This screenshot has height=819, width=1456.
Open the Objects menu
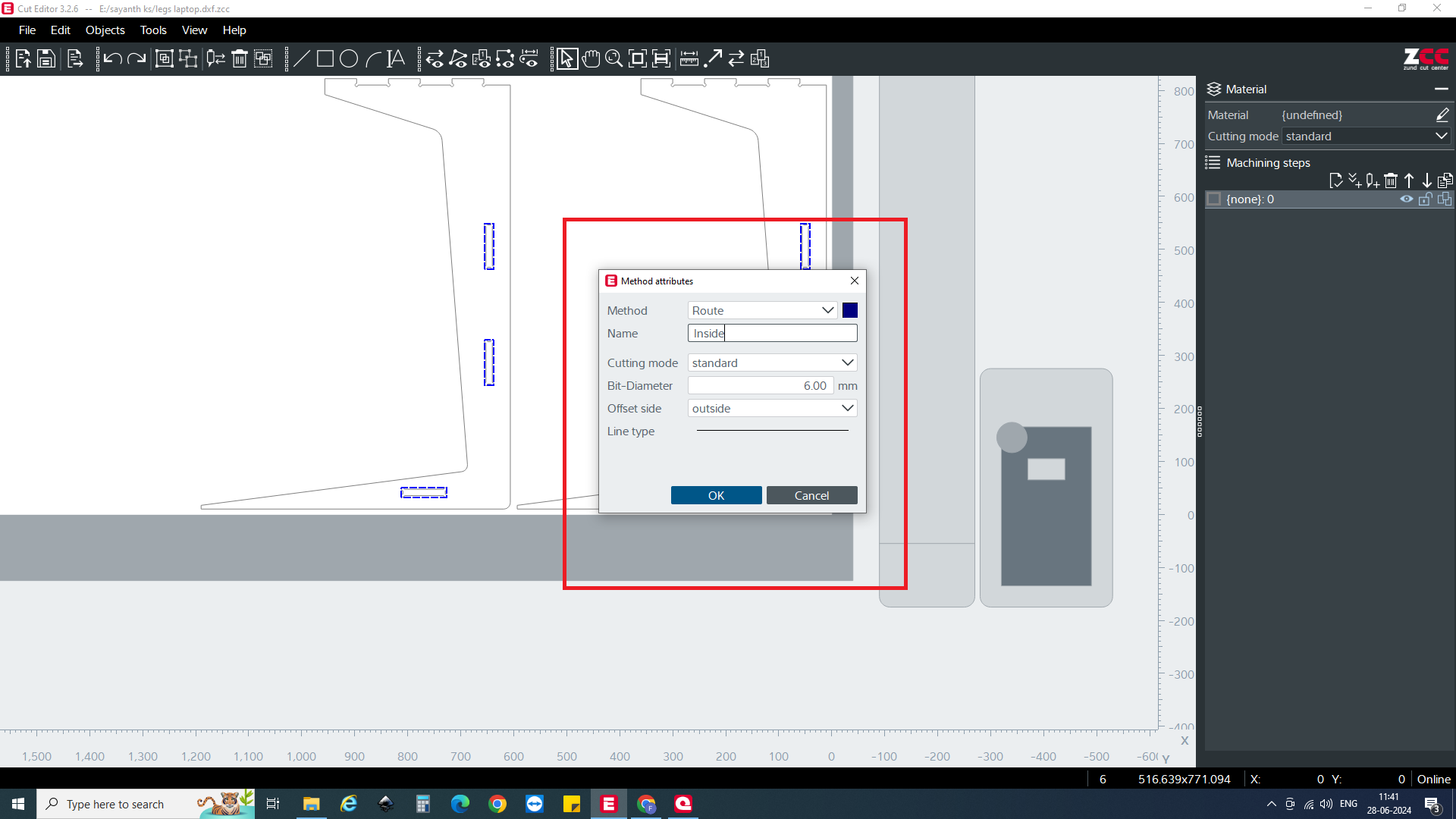pyautogui.click(x=104, y=30)
